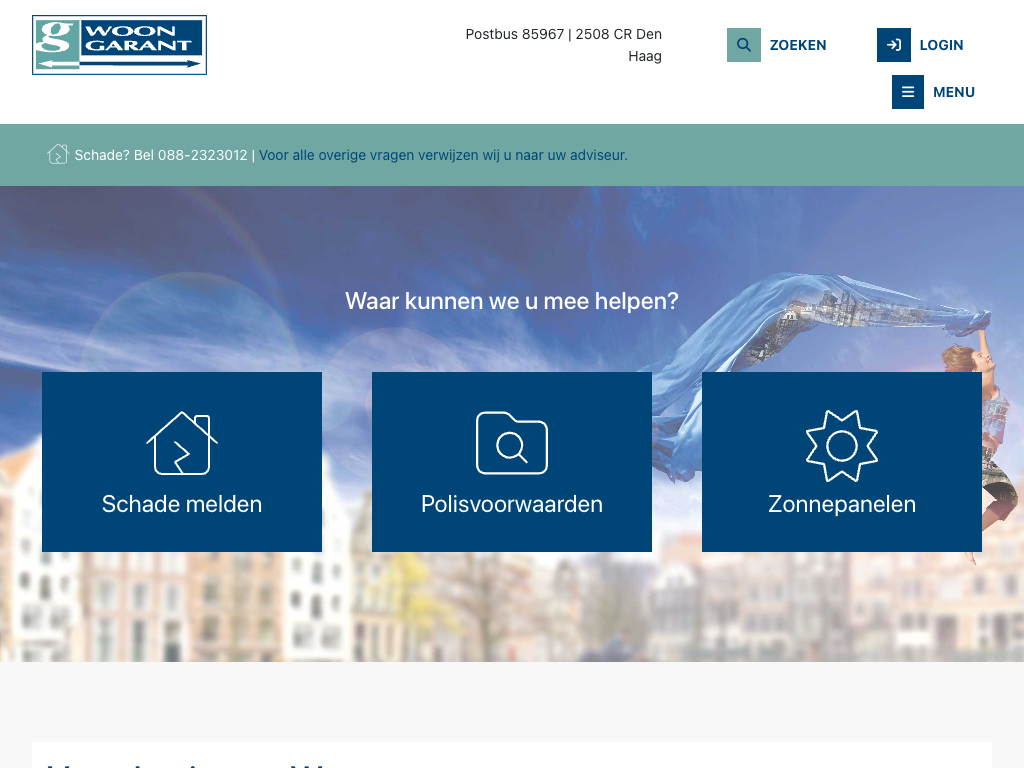Select the LOGIN text link

pos(941,45)
